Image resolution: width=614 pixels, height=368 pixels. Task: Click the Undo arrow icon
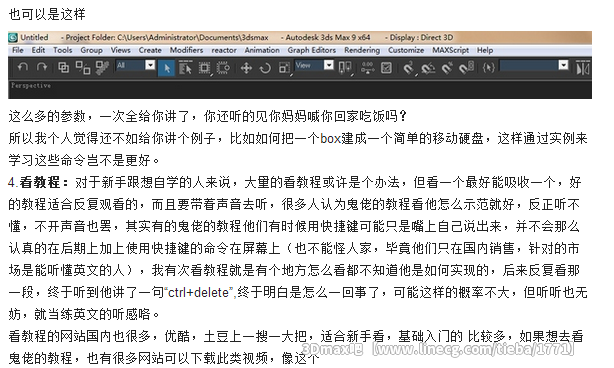point(23,68)
